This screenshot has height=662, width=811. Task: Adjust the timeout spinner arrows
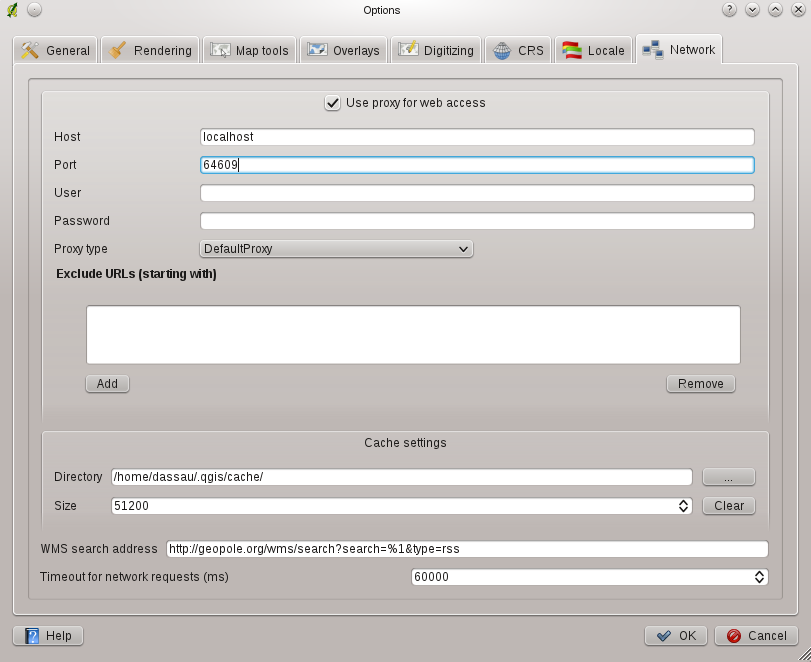(759, 577)
